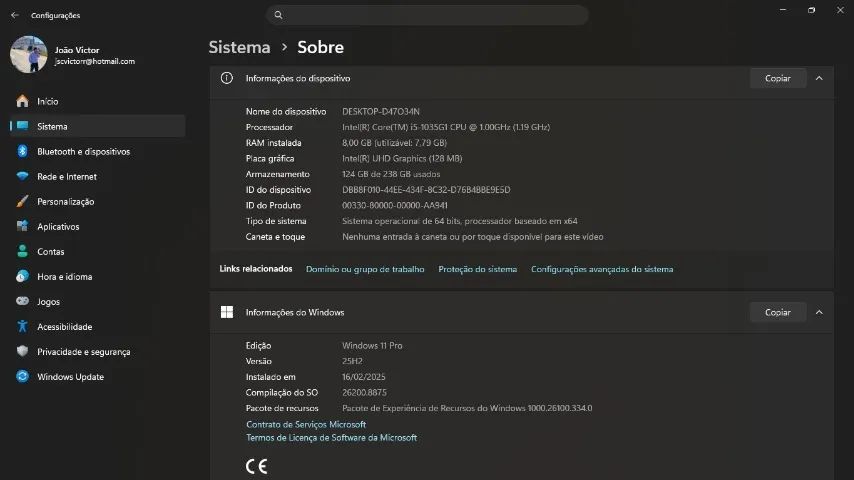This screenshot has width=854, height=480.
Task: Go to Início in the sidebar
Action: [97, 101]
